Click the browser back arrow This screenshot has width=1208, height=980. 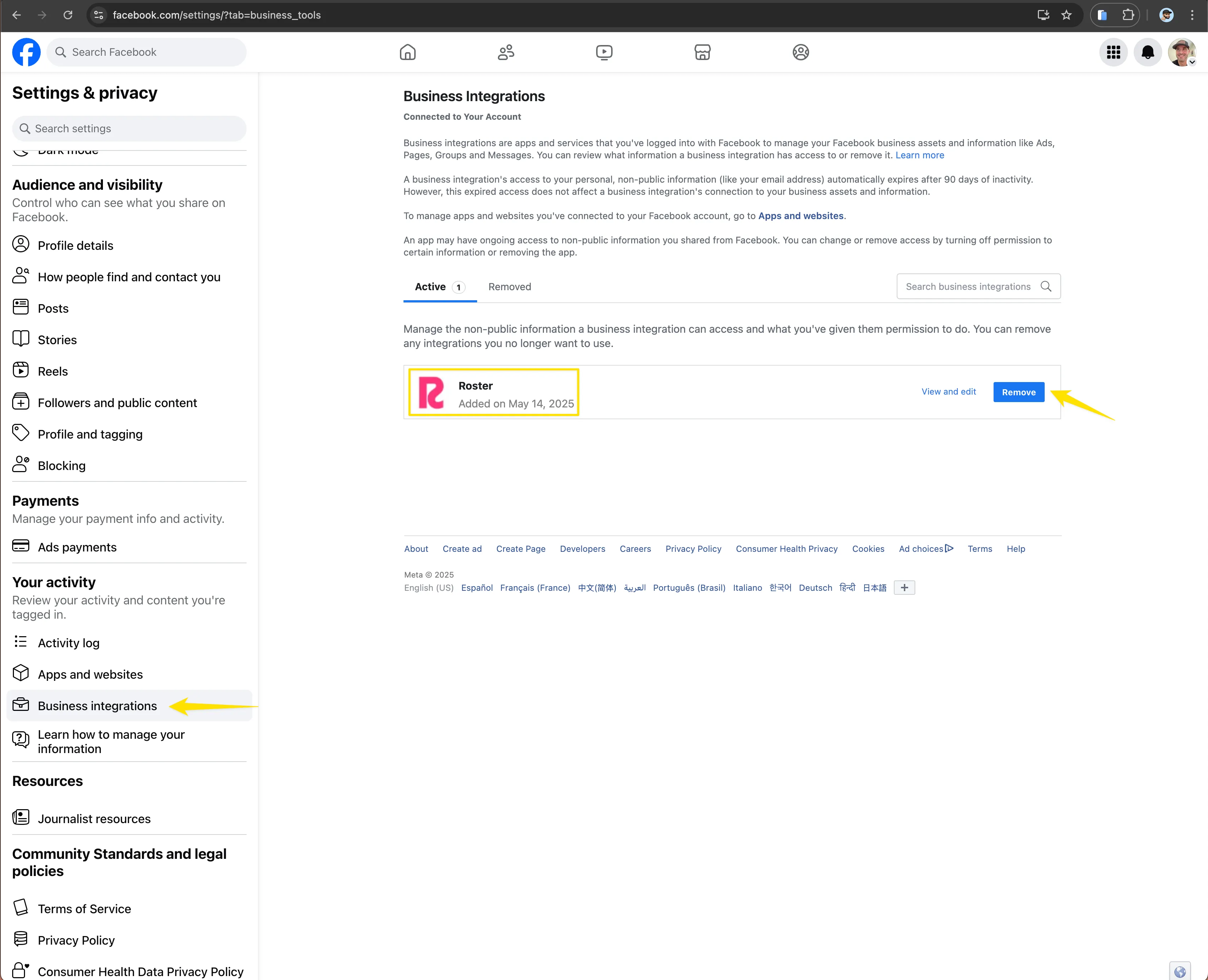tap(16, 15)
